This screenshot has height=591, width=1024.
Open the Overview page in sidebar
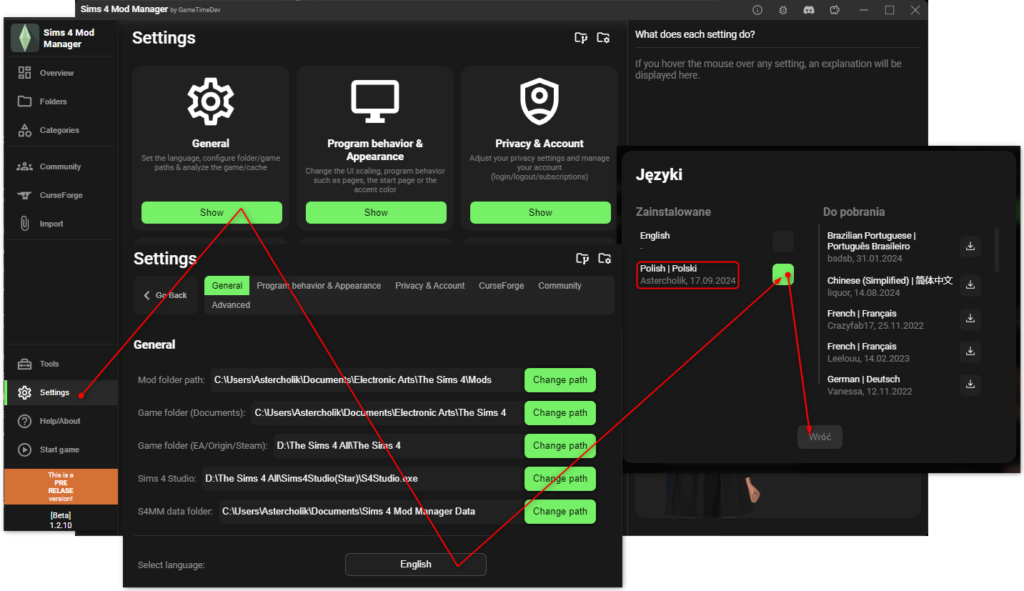click(56, 73)
